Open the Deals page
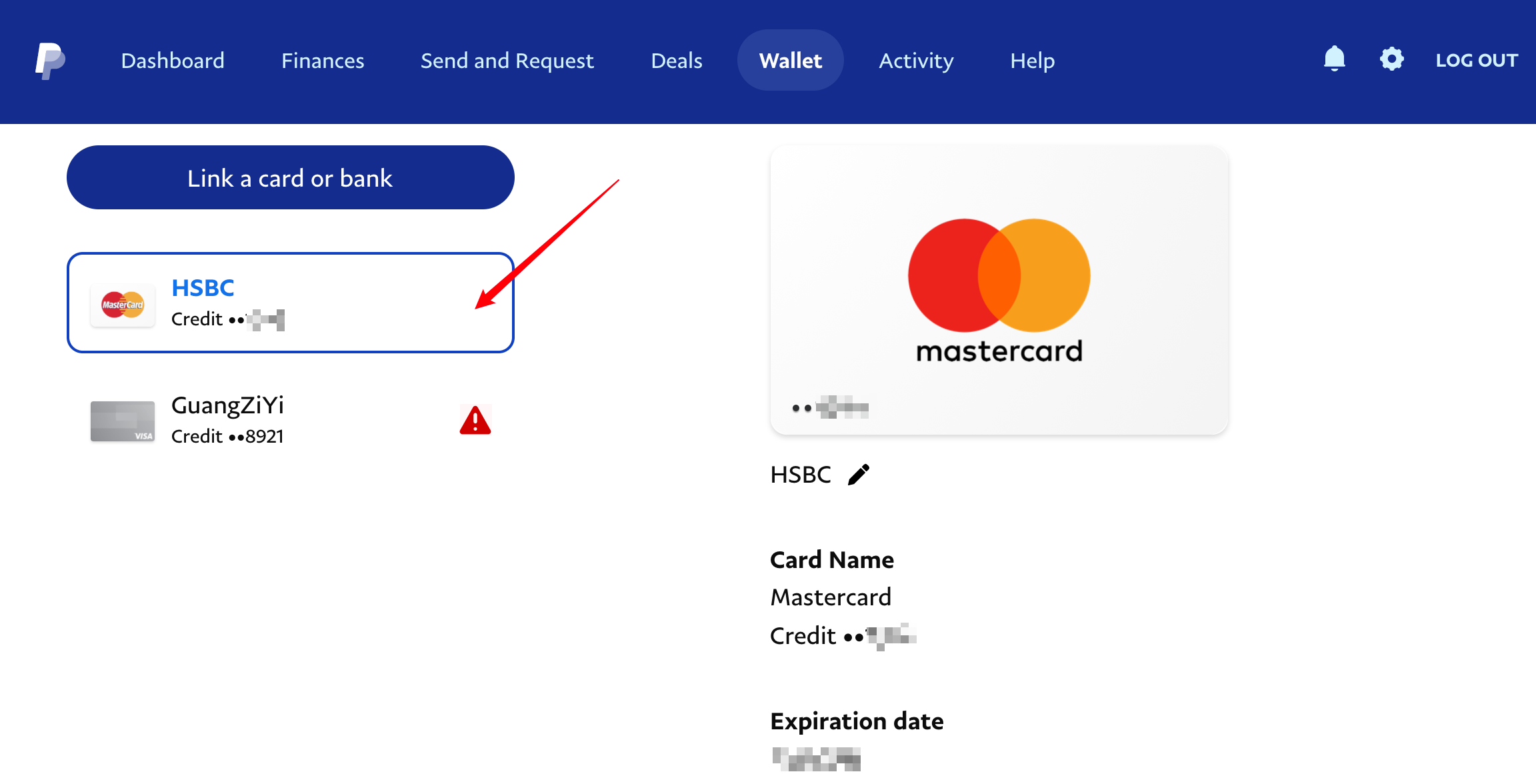Screen dimensions: 1536x784 pyautogui.click(x=677, y=61)
